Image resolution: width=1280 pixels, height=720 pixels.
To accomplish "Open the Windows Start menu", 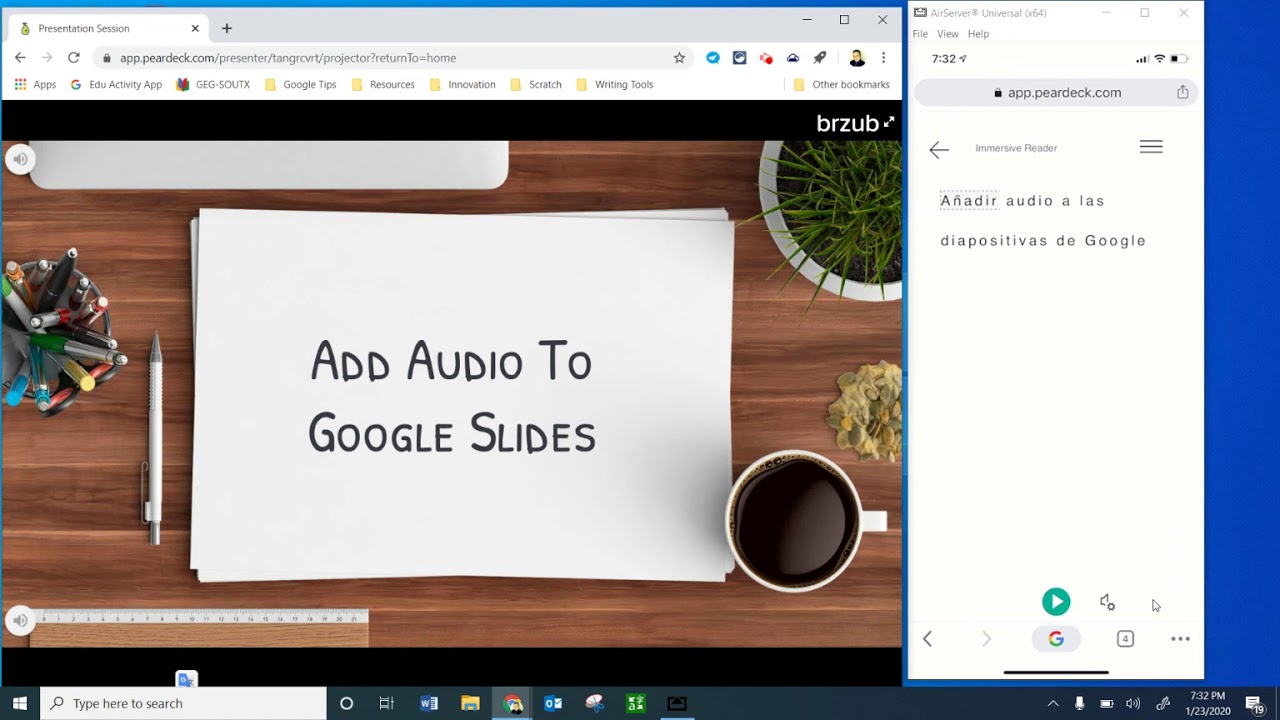I will click(x=20, y=703).
